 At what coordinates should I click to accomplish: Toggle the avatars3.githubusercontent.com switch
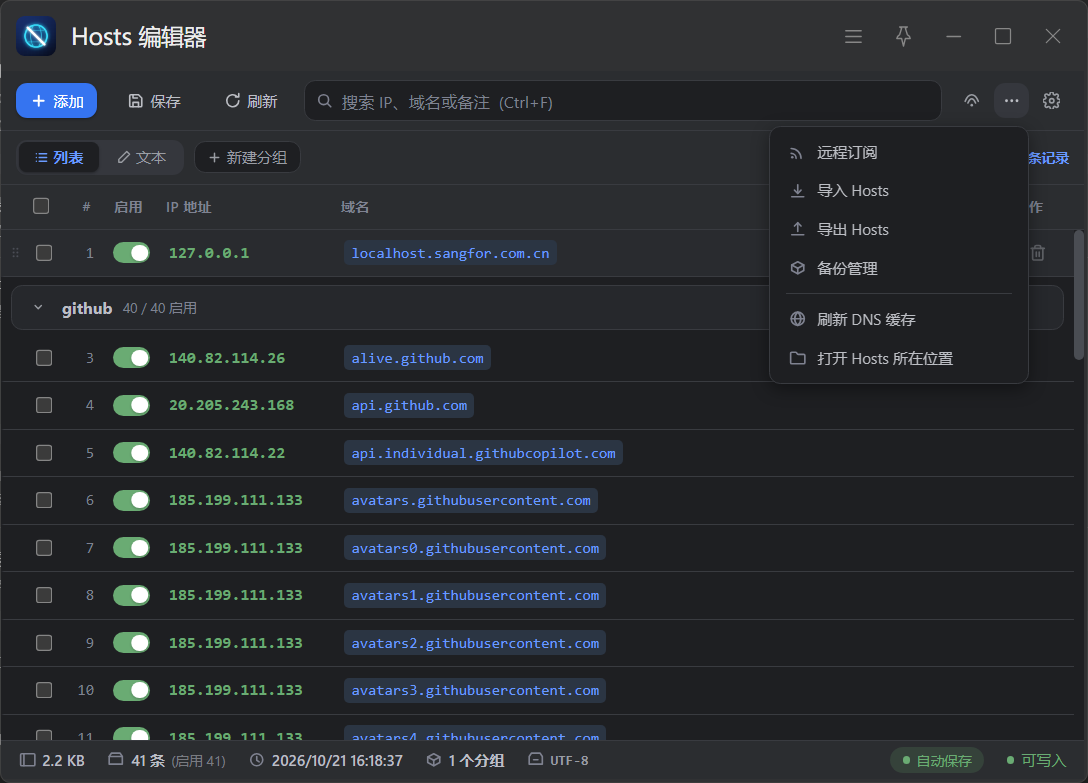click(131, 691)
